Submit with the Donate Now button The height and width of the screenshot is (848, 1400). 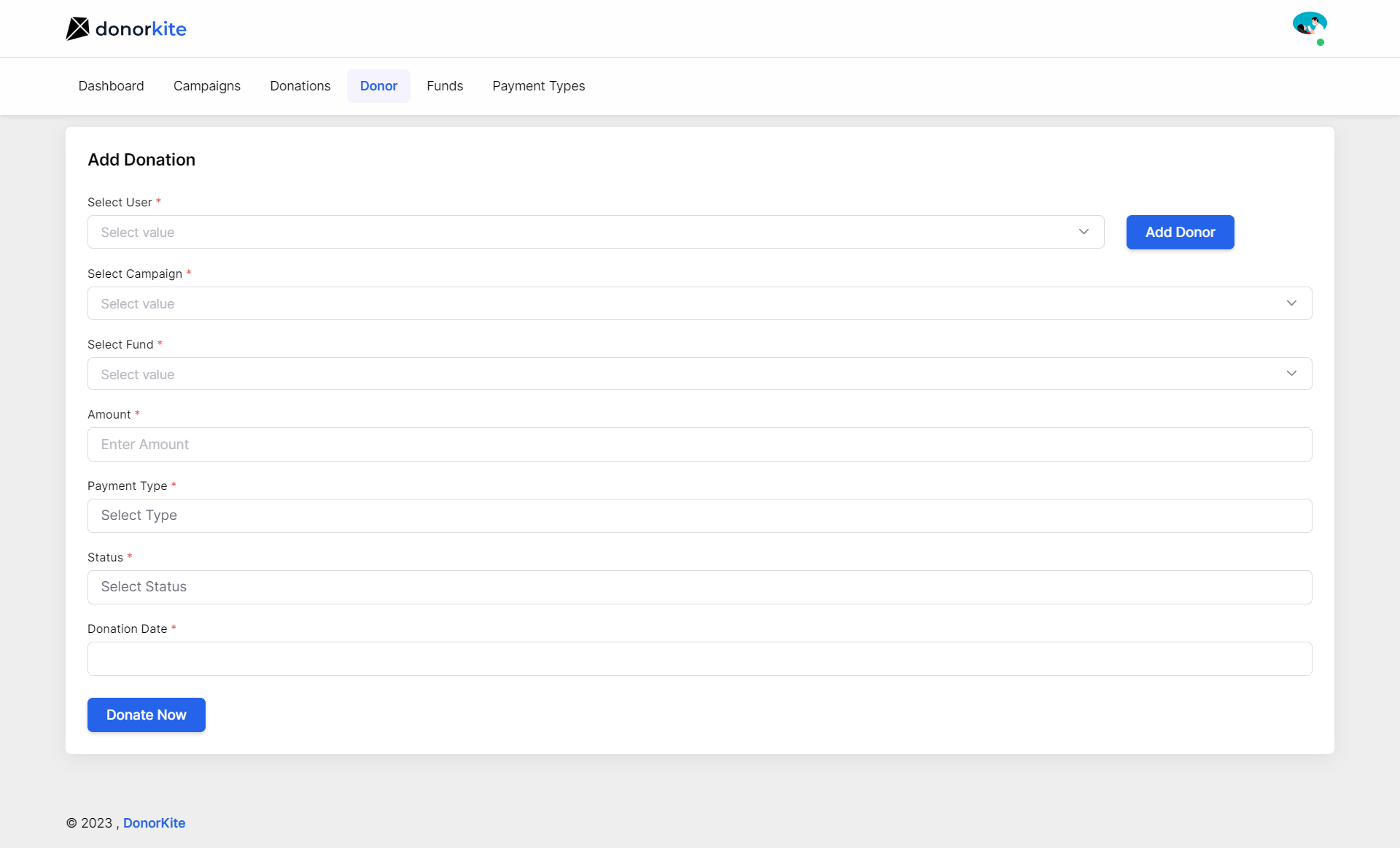[147, 715]
